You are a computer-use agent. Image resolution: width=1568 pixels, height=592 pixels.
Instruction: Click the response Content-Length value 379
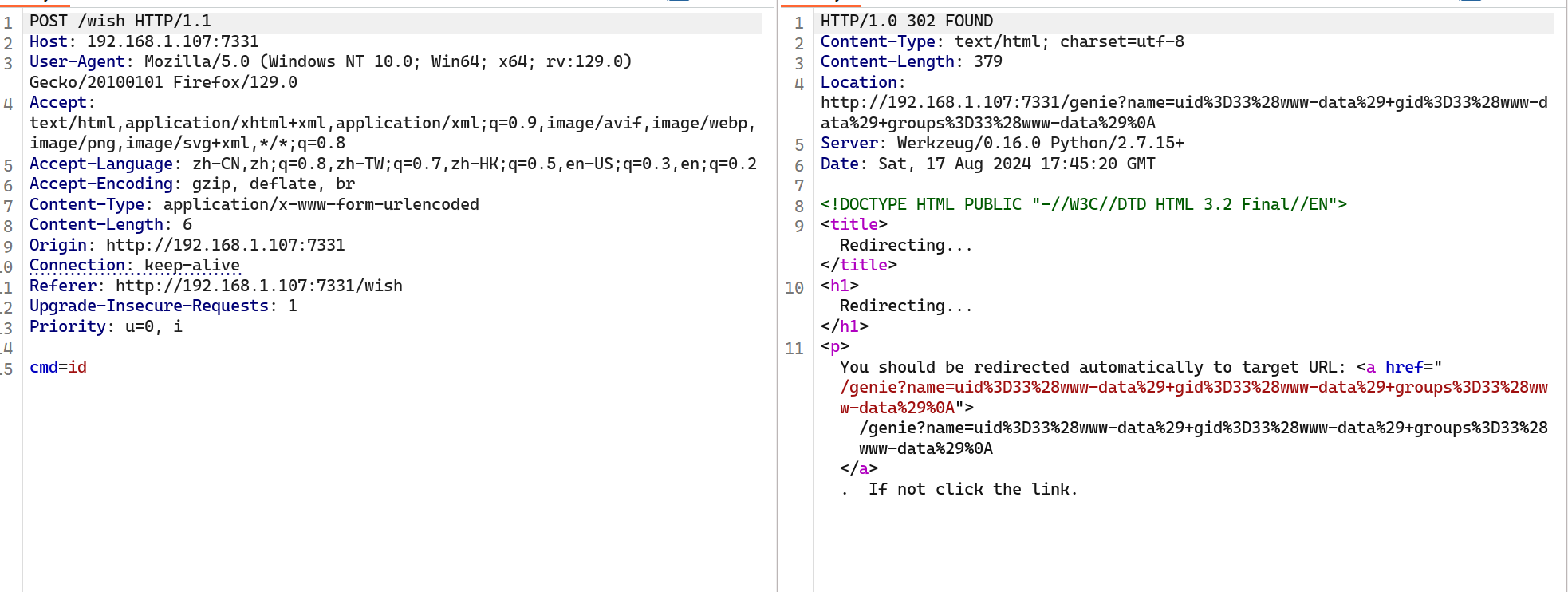tap(988, 61)
